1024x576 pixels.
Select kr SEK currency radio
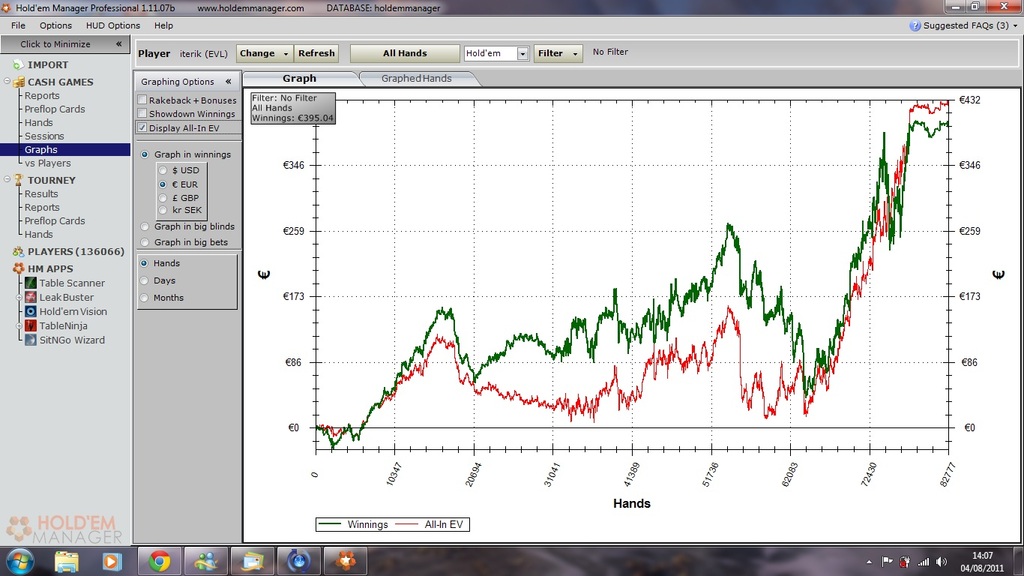pyautogui.click(x=163, y=210)
